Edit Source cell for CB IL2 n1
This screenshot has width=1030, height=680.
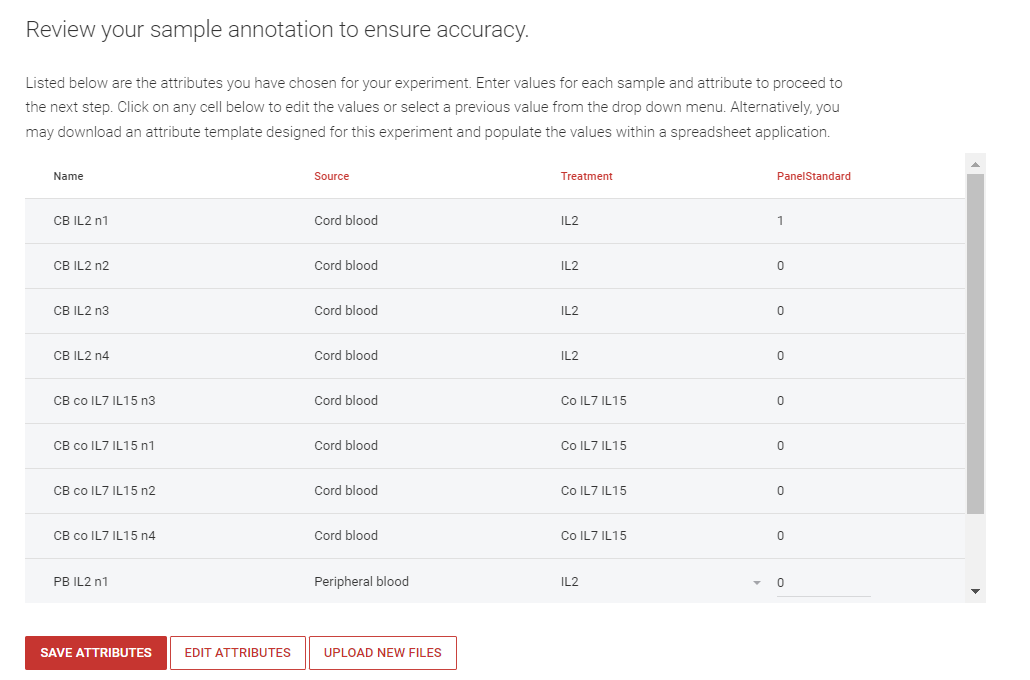(x=346, y=221)
